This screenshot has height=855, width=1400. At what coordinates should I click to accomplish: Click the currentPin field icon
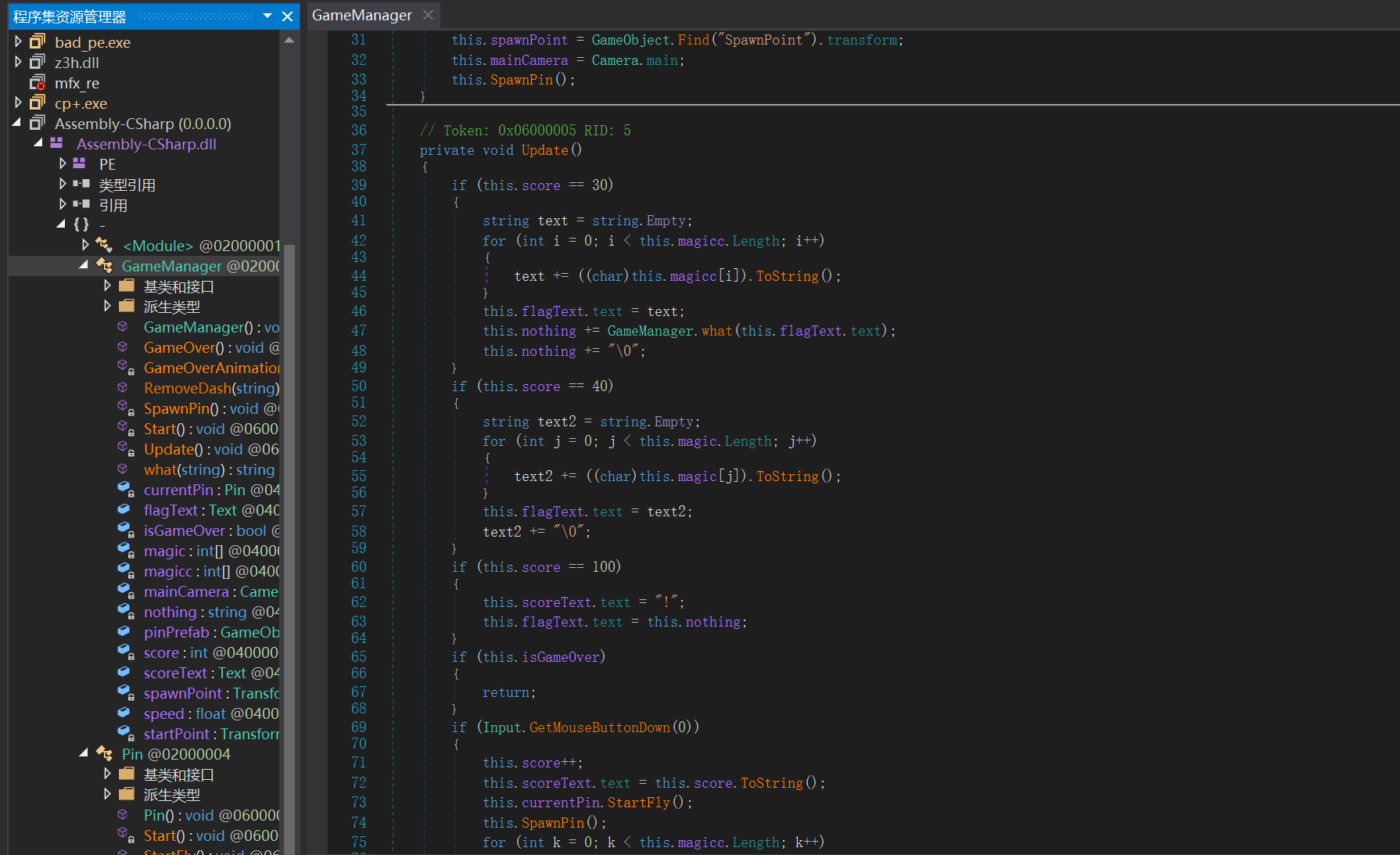125,489
